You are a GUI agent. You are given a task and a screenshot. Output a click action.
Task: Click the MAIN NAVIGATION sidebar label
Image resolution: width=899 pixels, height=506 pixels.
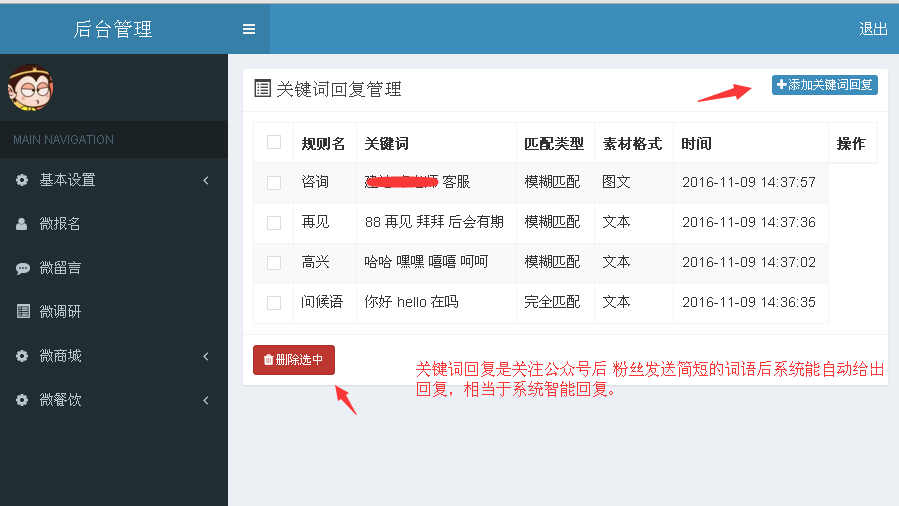63,140
